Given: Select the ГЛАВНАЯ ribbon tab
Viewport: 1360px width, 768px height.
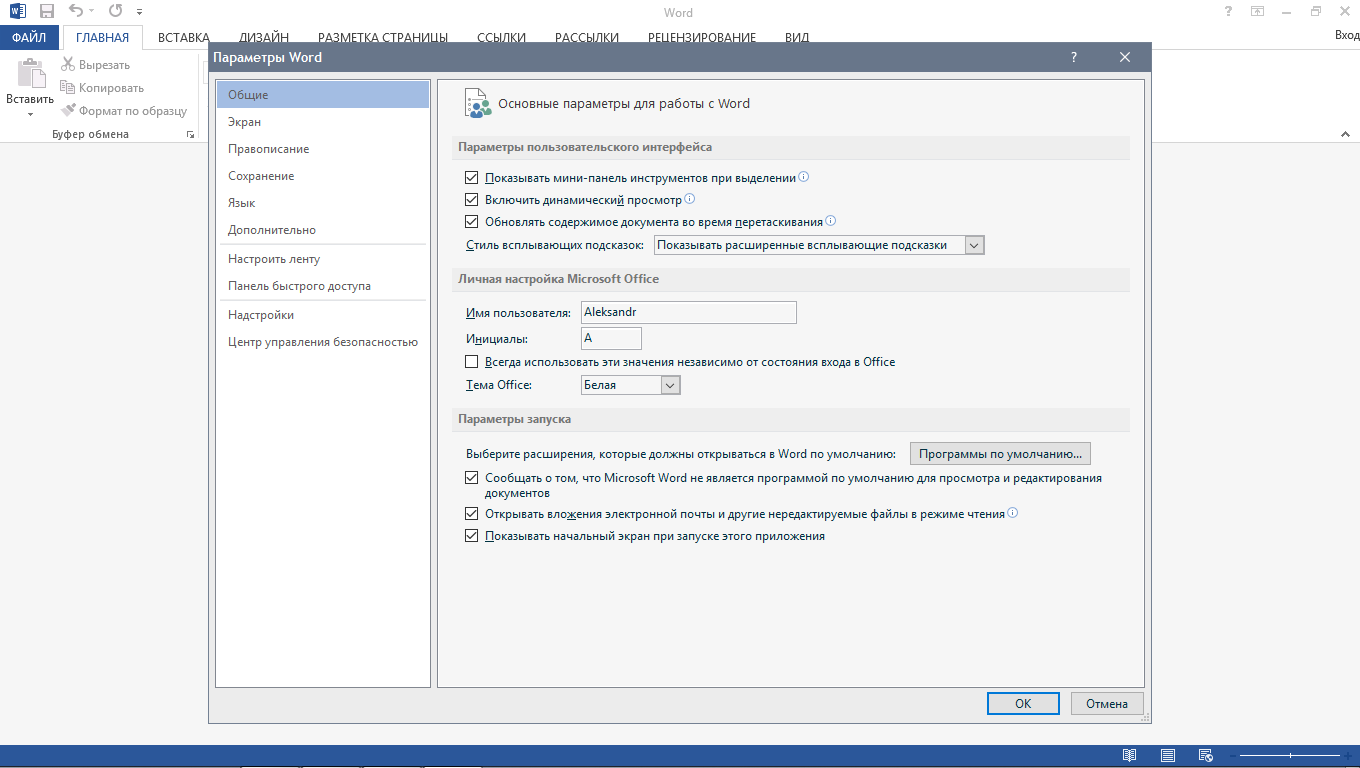Looking at the screenshot, I should pos(103,38).
